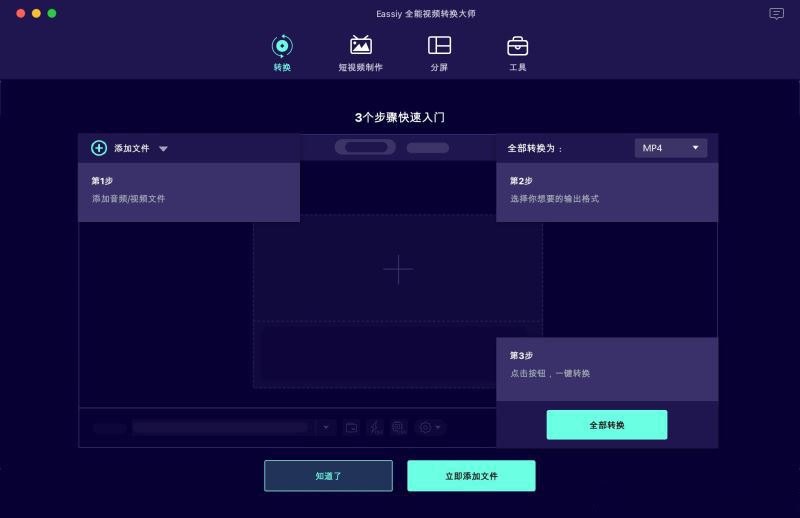The height and width of the screenshot is (518, 800).
Task: Click the feedback message icon
Action: (776, 14)
